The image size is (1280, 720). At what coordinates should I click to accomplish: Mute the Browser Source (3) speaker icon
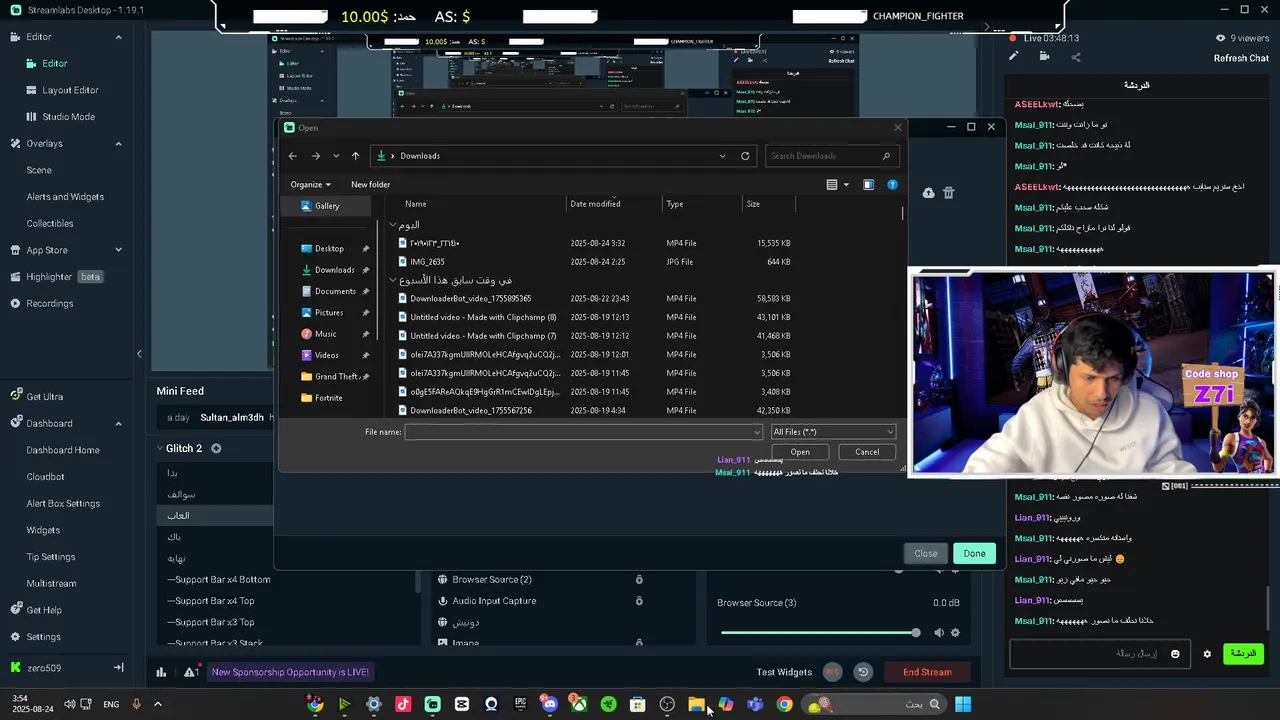coord(938,633)
